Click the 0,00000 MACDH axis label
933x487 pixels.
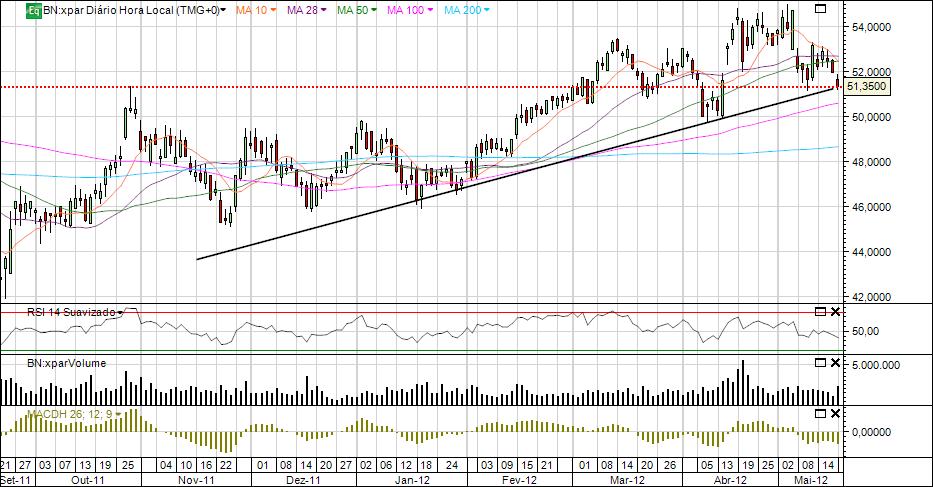(x=871, y=432)
